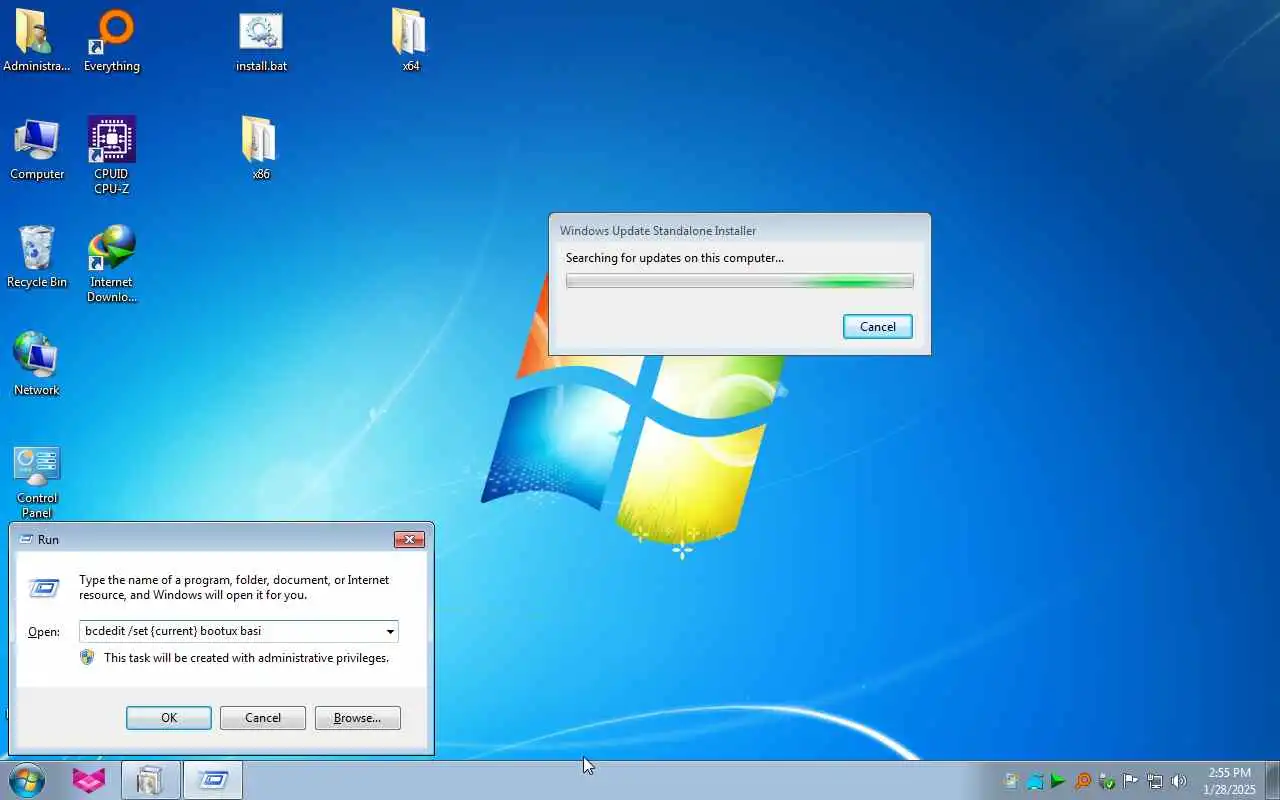Click the power plug tray icon with green check
Image resolution: width=1280 pixels, height=800 pixels.
1107,781
